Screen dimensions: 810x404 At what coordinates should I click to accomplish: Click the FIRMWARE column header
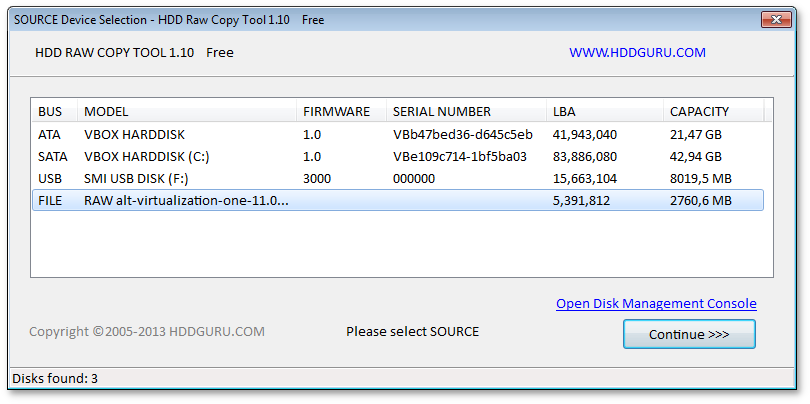[336, 111]
